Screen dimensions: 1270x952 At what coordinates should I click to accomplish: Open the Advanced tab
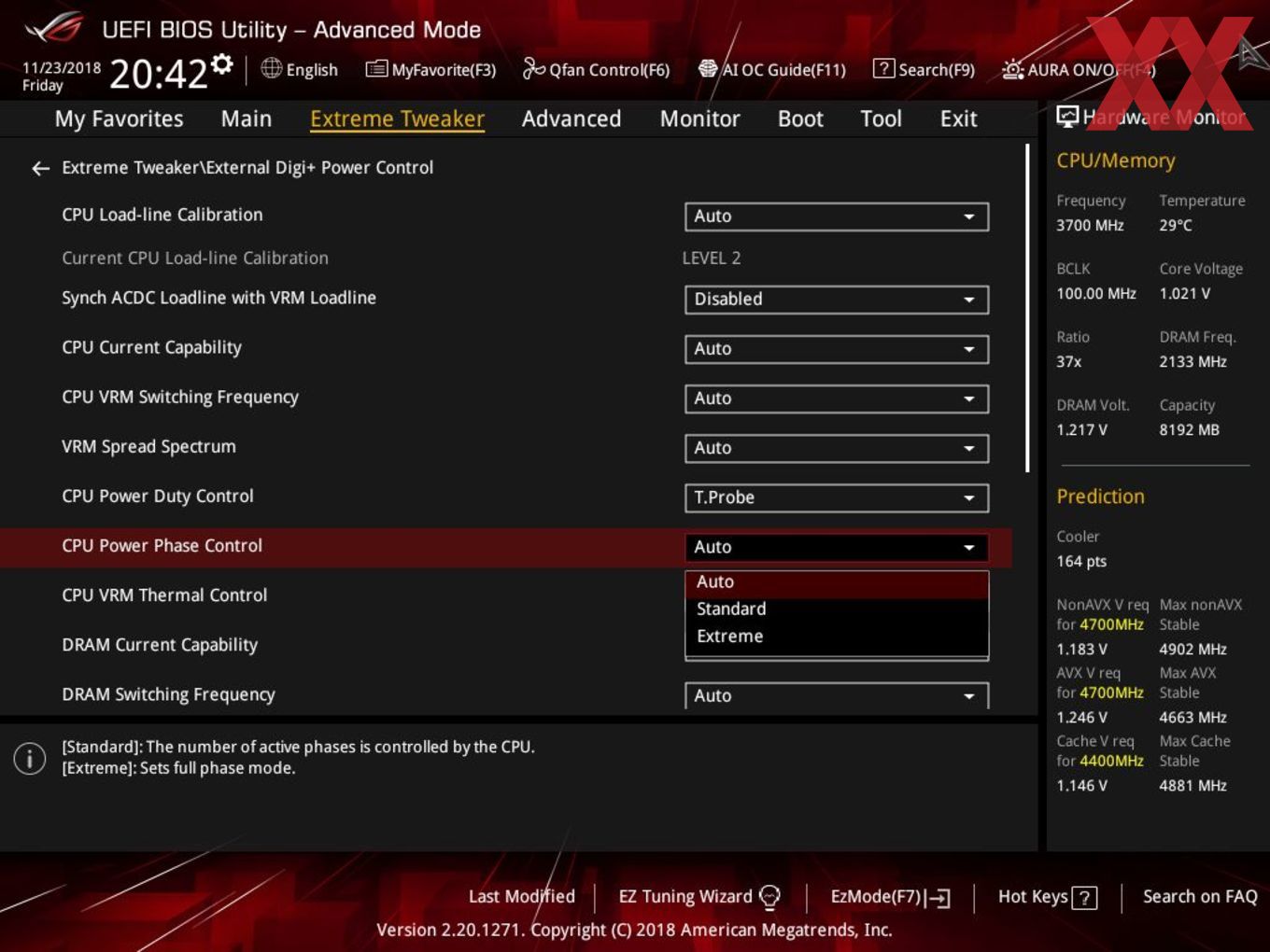click(x=571, y=119)
